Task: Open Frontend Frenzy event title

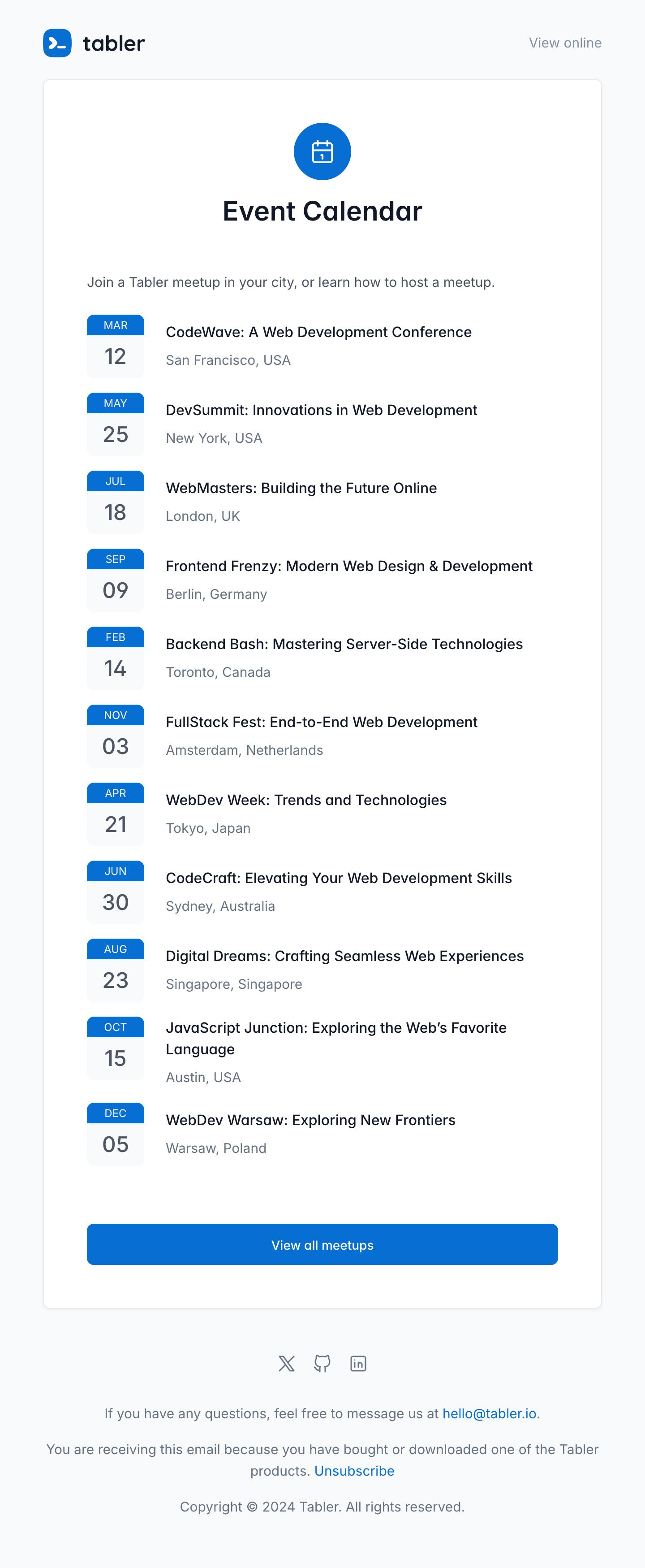Action: pyautogui.click(x=348, y=566)
